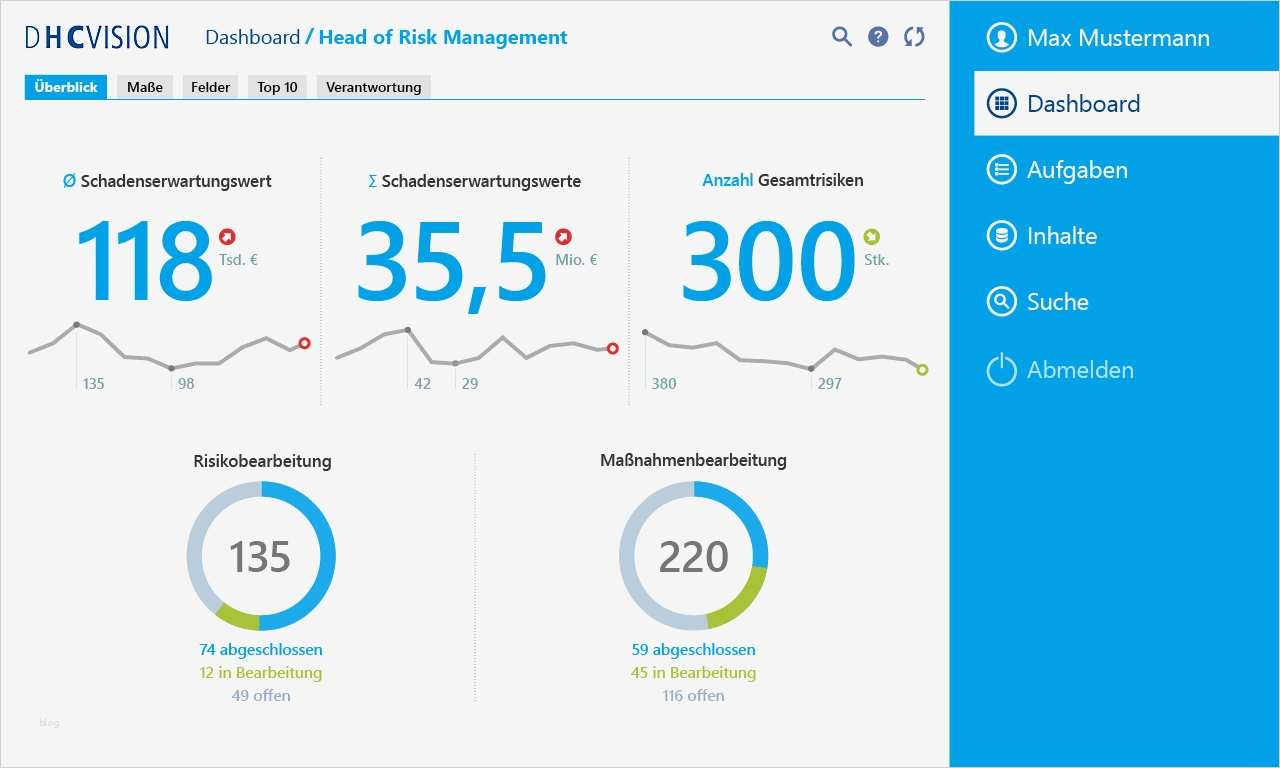Click the 12 in Bearbeitung legend entry
The image size is (1280, 768).
[x=261, y=673]
